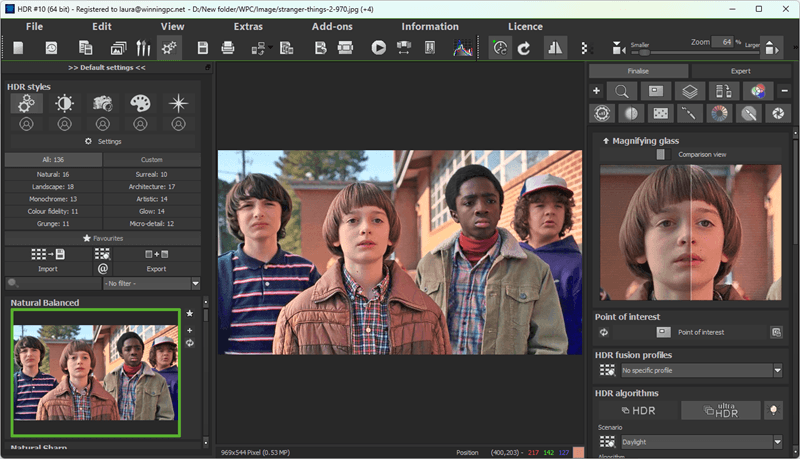The image size is (800, 459).
Task: Open the device transfer dropdown arrow in toolbar
Action: coord(270,47)
